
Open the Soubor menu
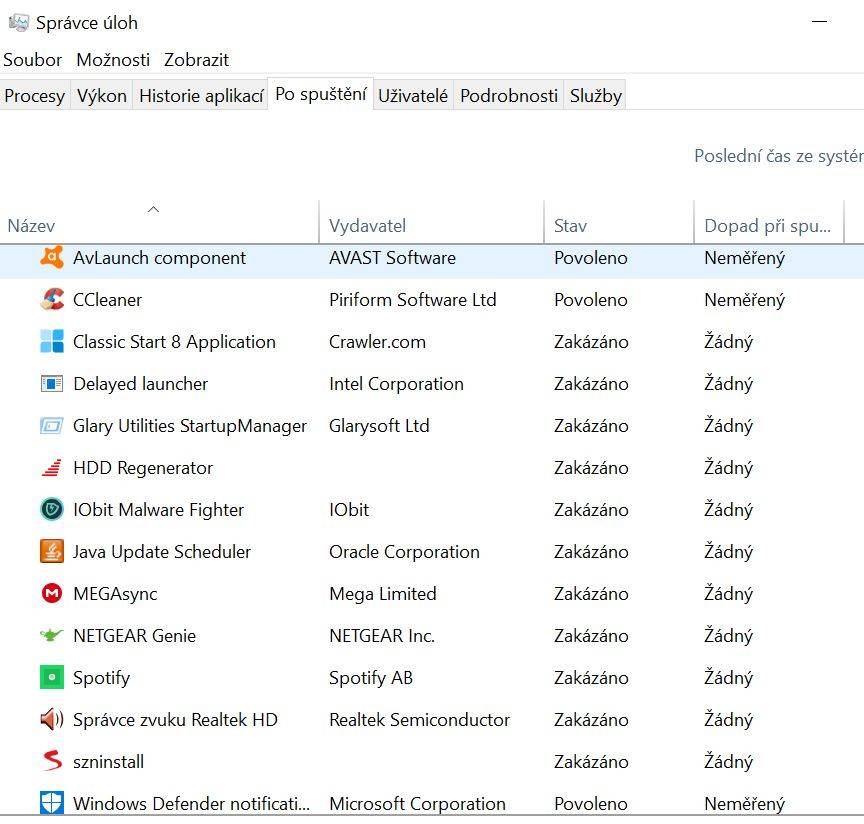[x=33, y=60]
